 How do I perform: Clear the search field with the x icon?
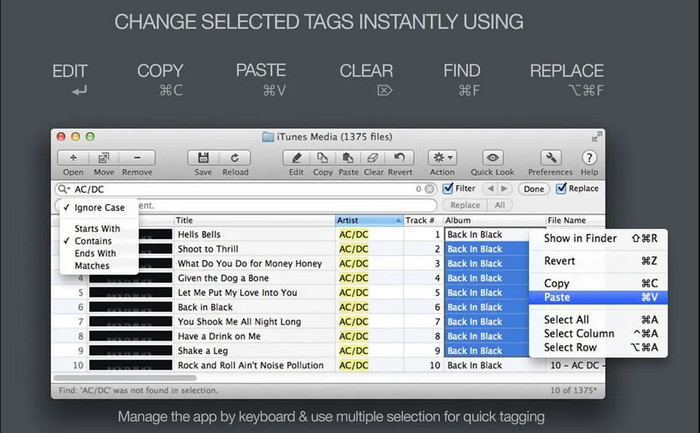point(429,189)
